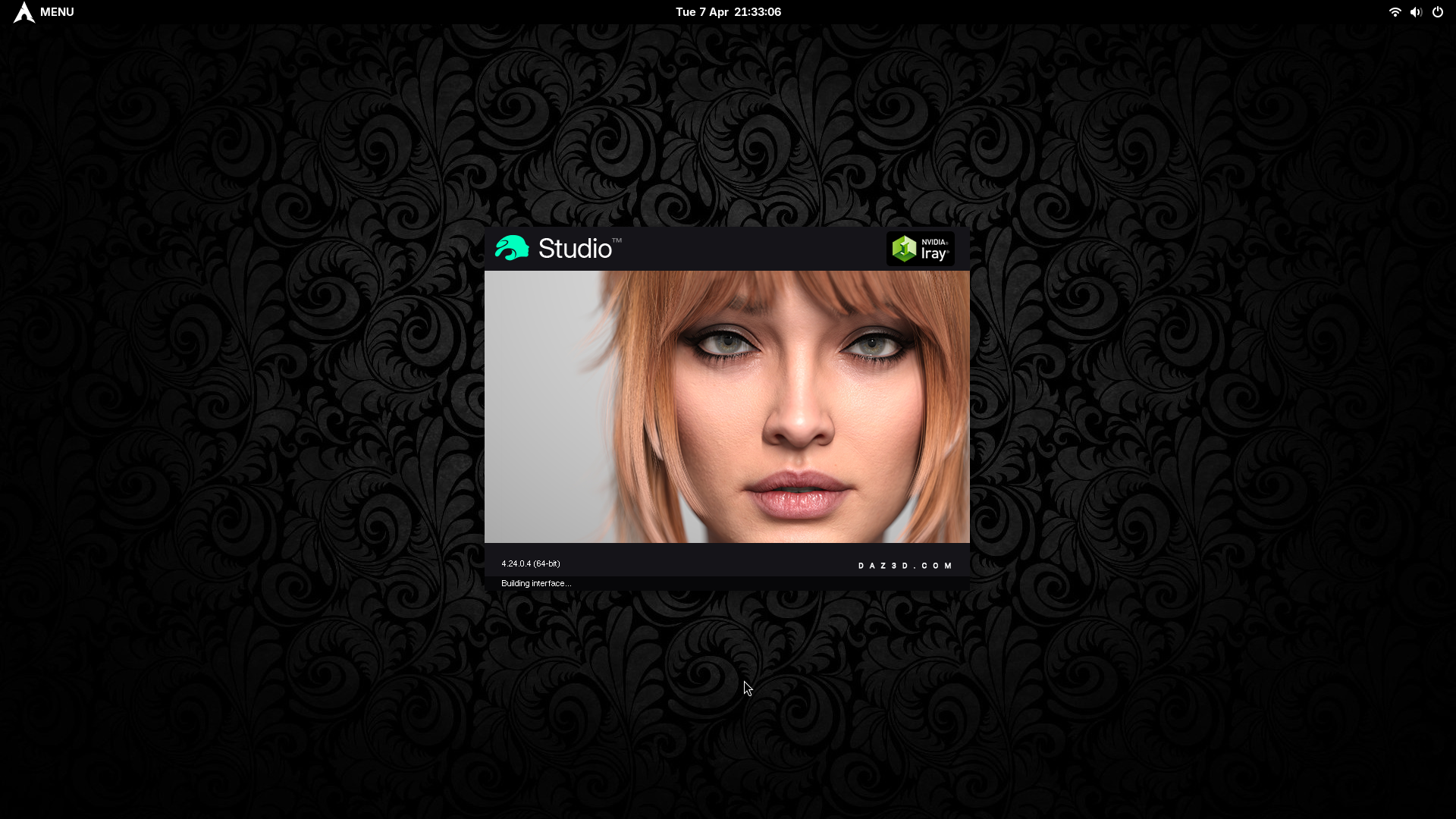The width and height of the screenshot is (1456, 819).
Task: Click the splash header bar beside Studio
Action: pyautogui.click(x=751, y=249)
